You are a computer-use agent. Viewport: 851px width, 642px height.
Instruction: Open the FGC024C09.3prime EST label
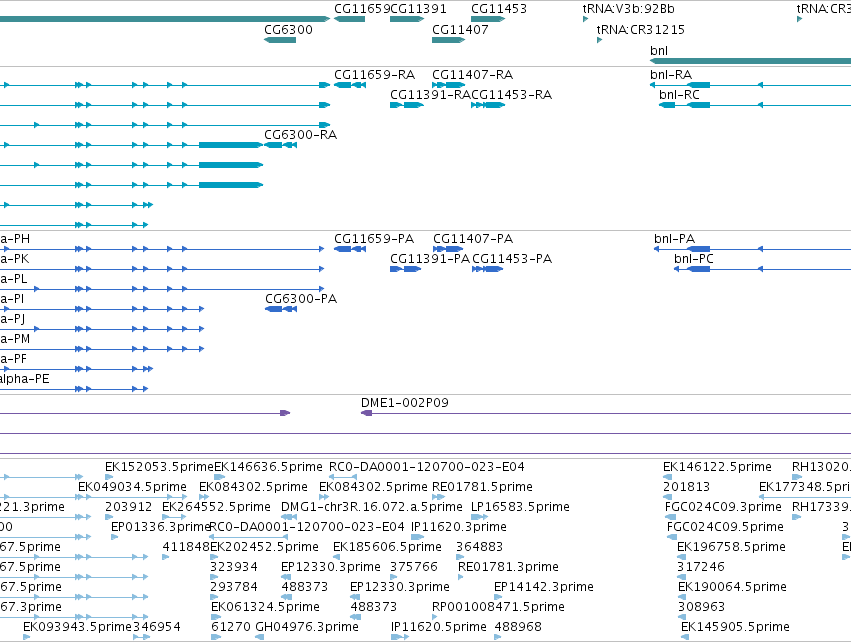click(x=723, y=507)
